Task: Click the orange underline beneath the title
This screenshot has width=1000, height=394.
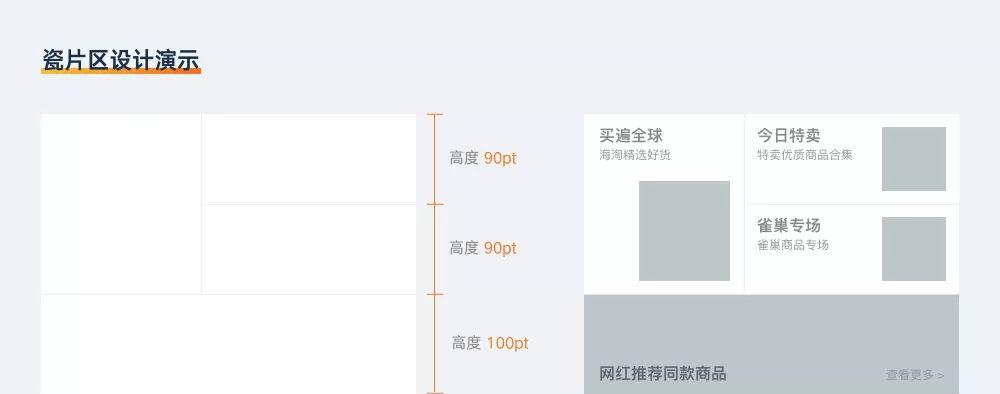Action: [121, 71]
